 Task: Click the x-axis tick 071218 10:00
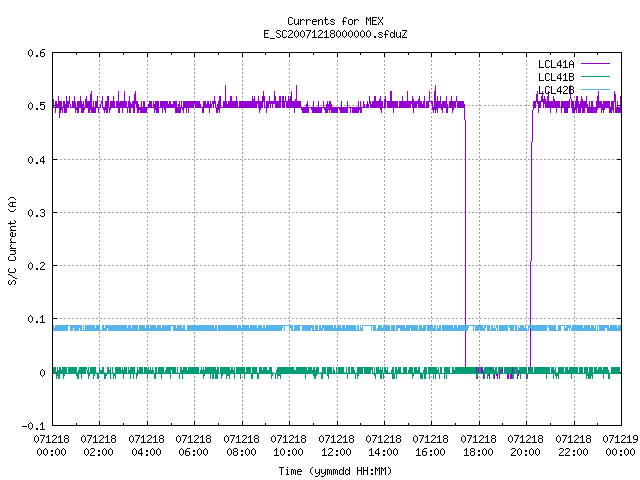click(x=289, y=445)
